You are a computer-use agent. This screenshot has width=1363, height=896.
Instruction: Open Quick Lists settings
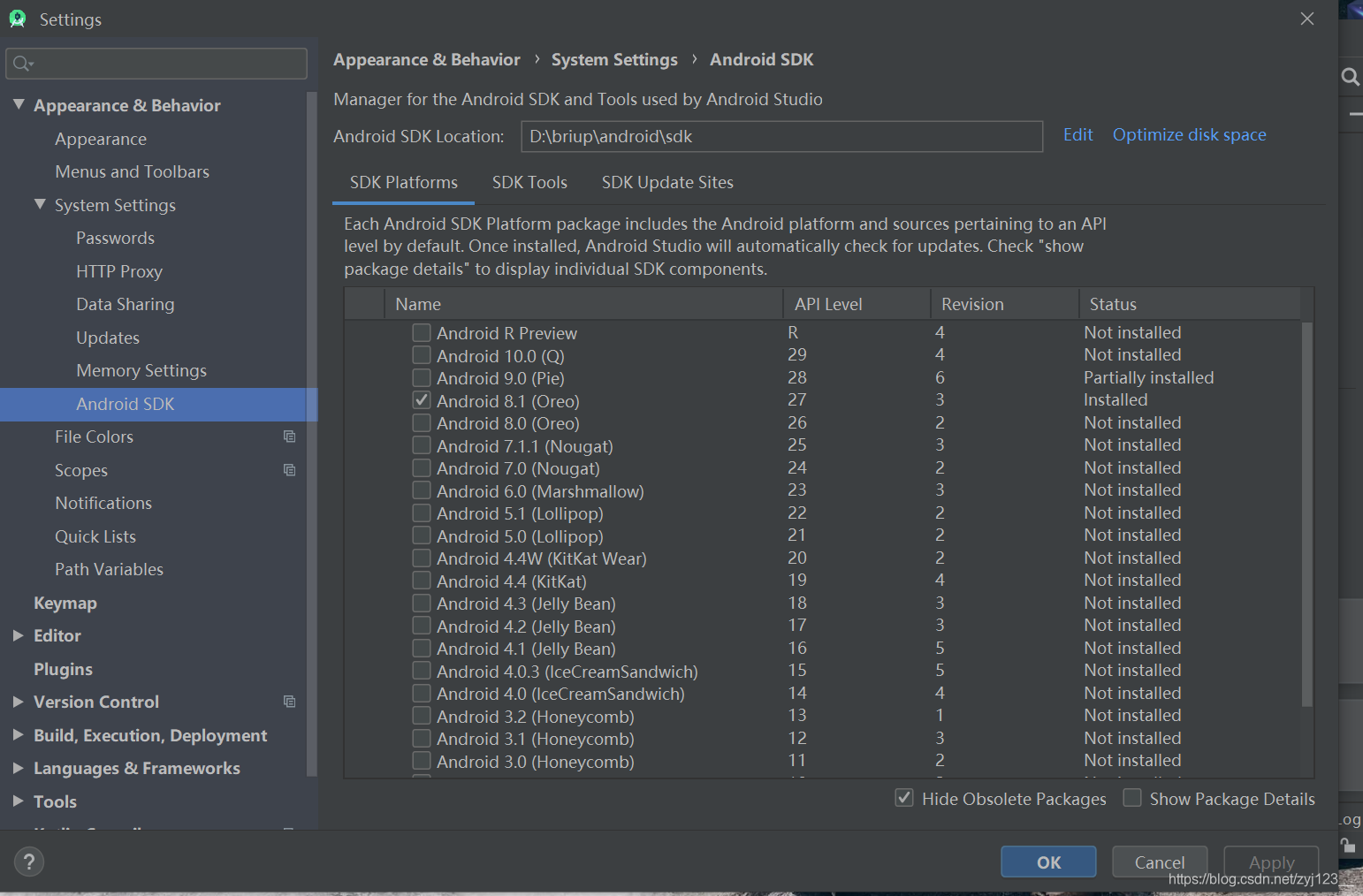click(95, 536)
